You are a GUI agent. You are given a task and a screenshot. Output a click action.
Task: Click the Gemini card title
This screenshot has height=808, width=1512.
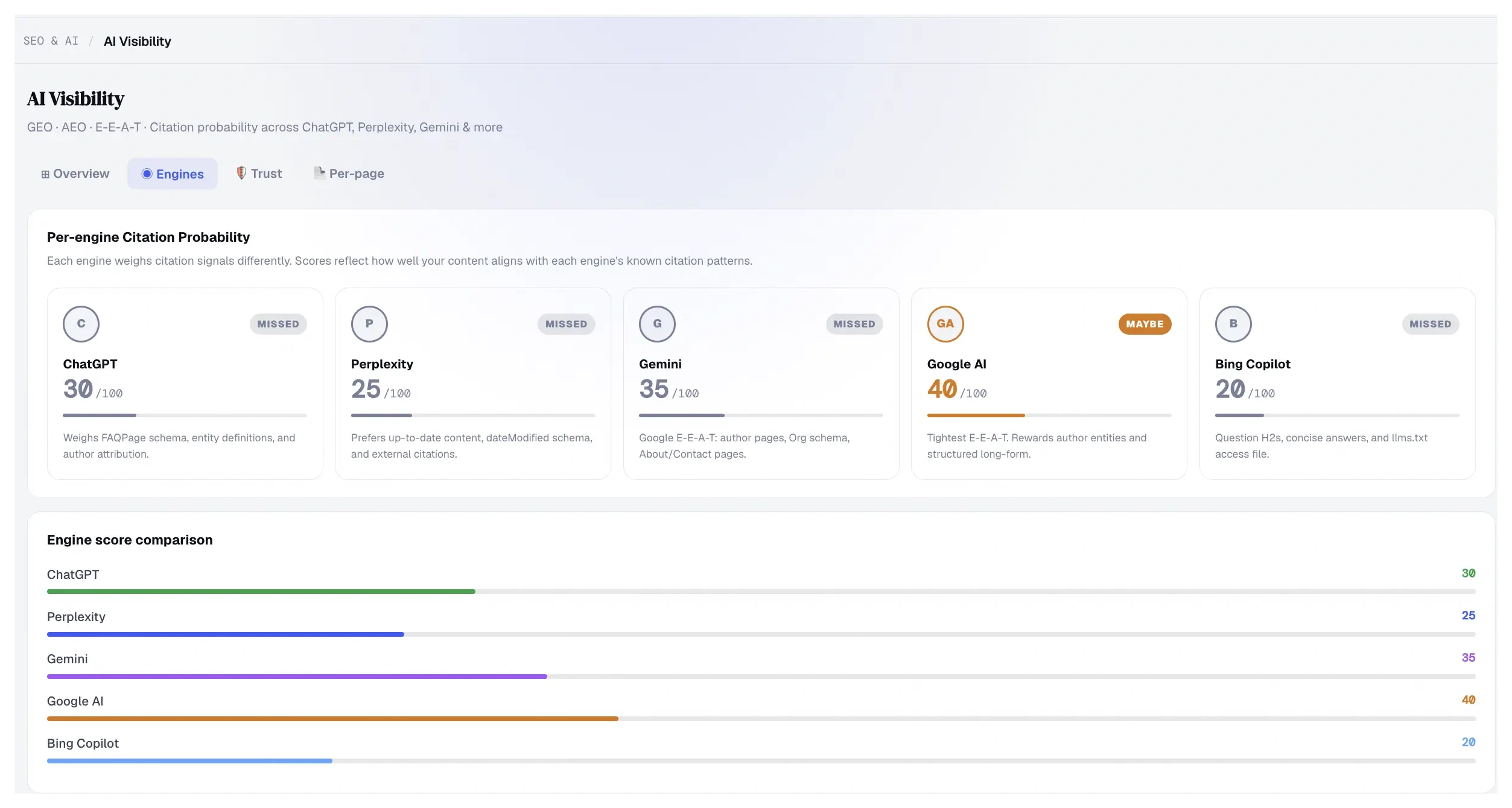click(660, 364)
